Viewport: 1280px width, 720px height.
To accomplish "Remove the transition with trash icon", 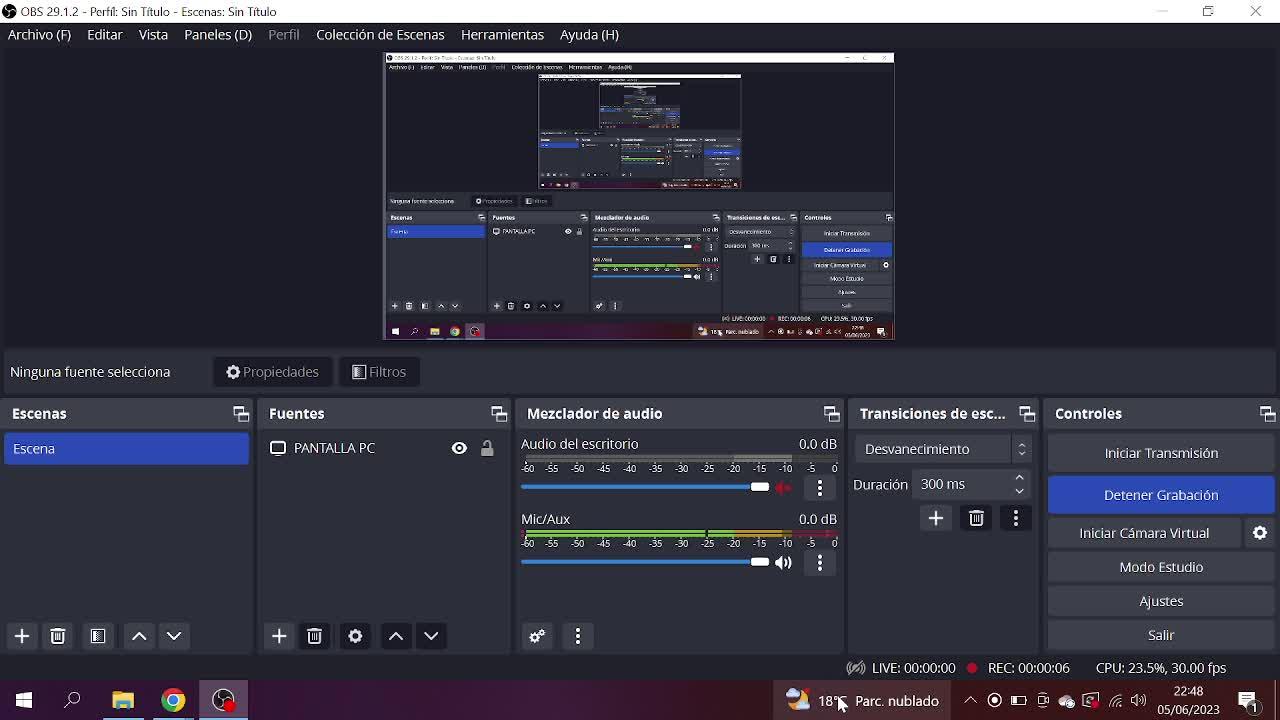I will click(976, 518).
